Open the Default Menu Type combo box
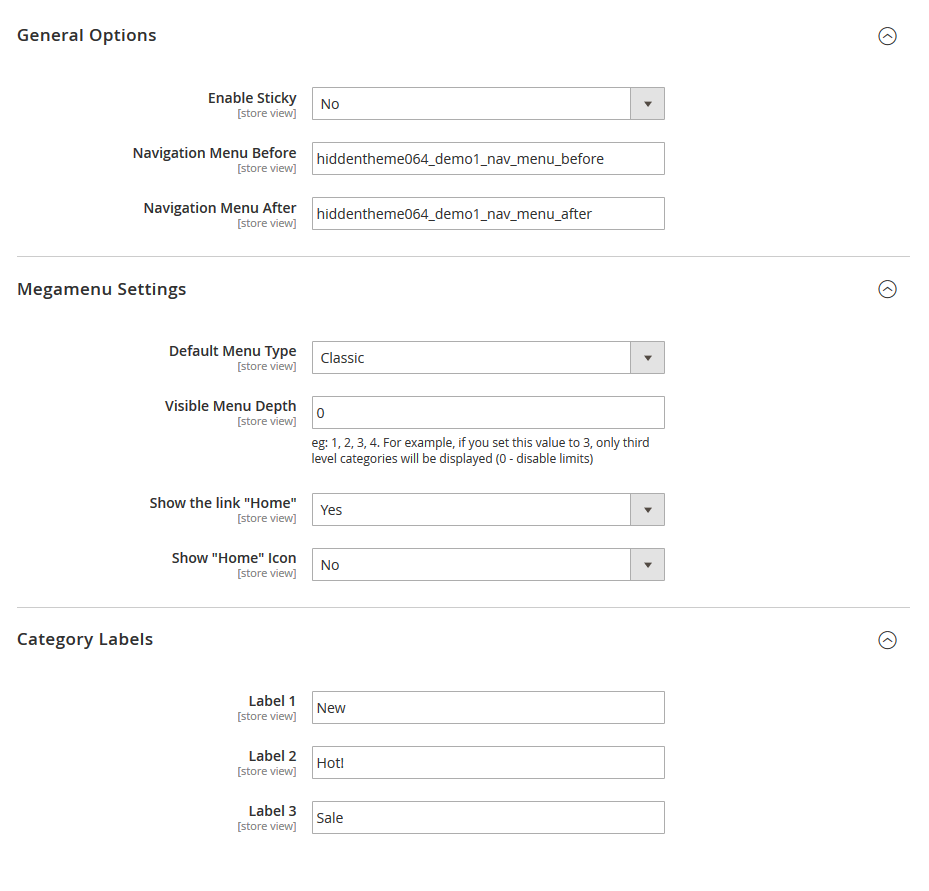929x891 pixels. click(470, 357)
